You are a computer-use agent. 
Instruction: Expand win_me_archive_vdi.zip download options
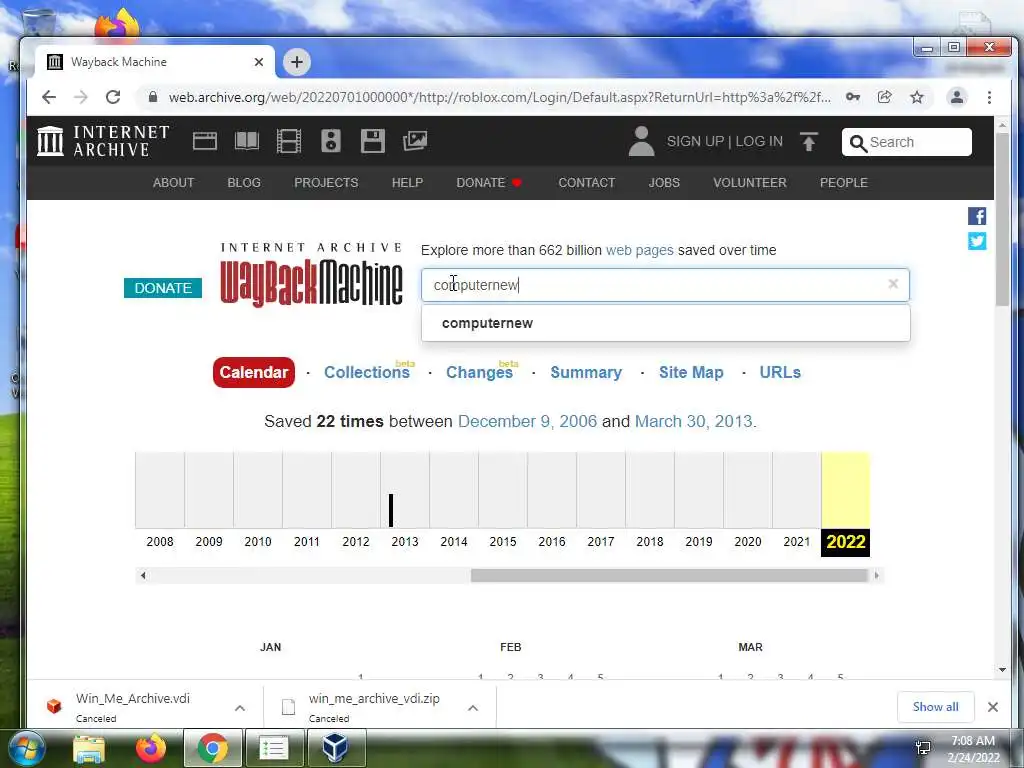473,708
